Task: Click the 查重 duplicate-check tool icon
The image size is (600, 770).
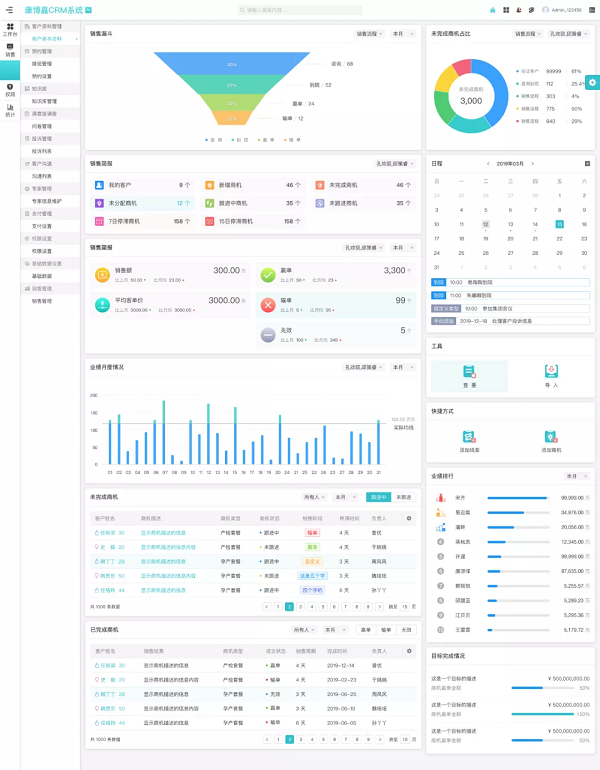Action: point(469,374)
